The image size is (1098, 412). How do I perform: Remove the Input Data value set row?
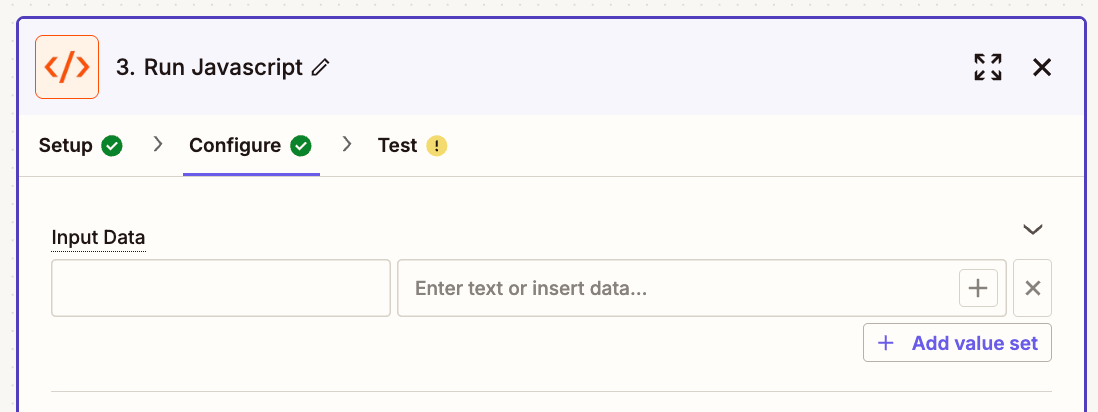click(x=1032, y=288)
